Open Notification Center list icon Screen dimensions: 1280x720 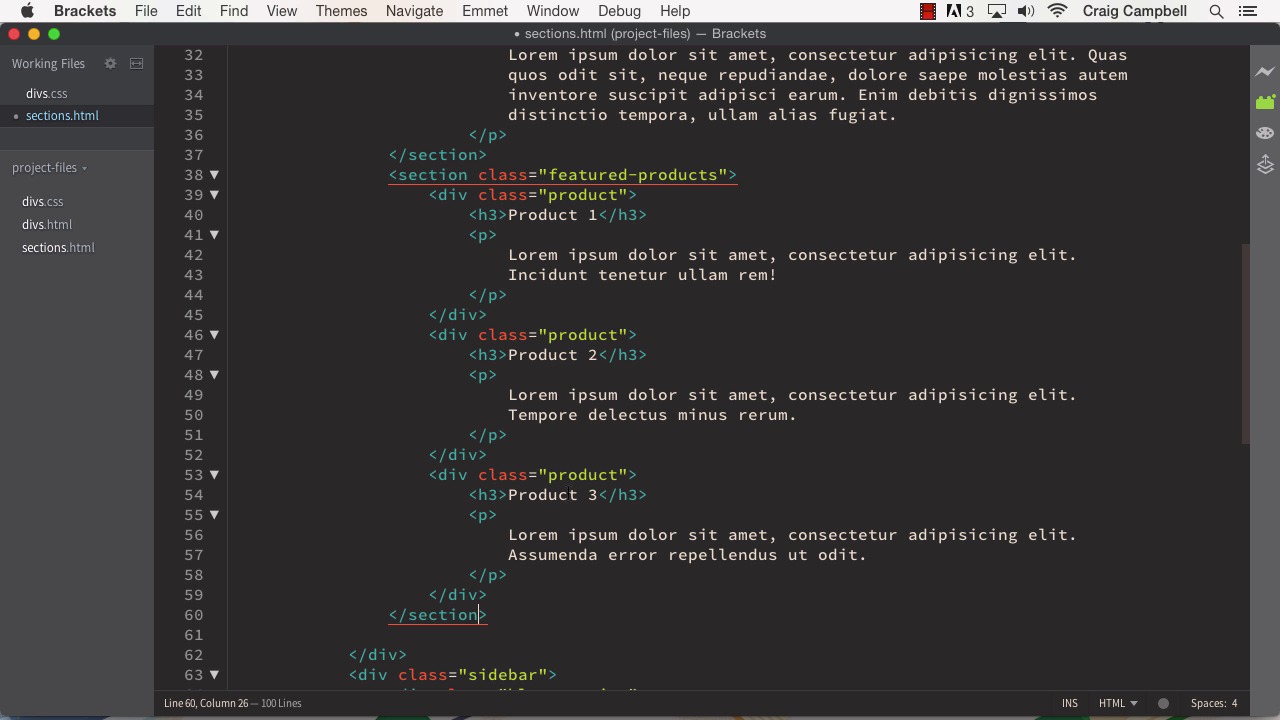tap(1247, 11)
